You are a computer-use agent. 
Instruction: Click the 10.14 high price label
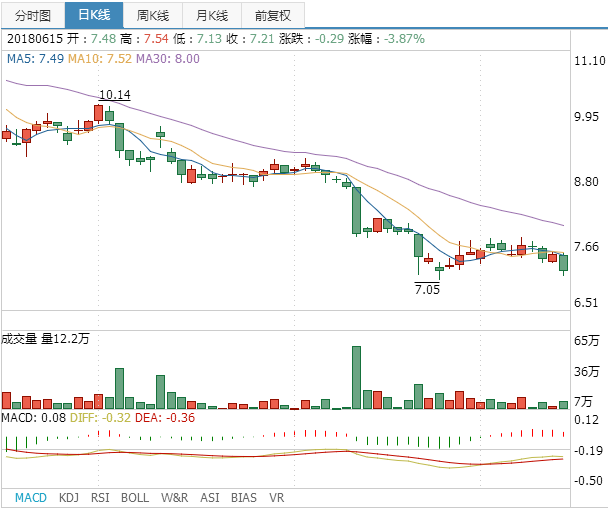[115, 95]
